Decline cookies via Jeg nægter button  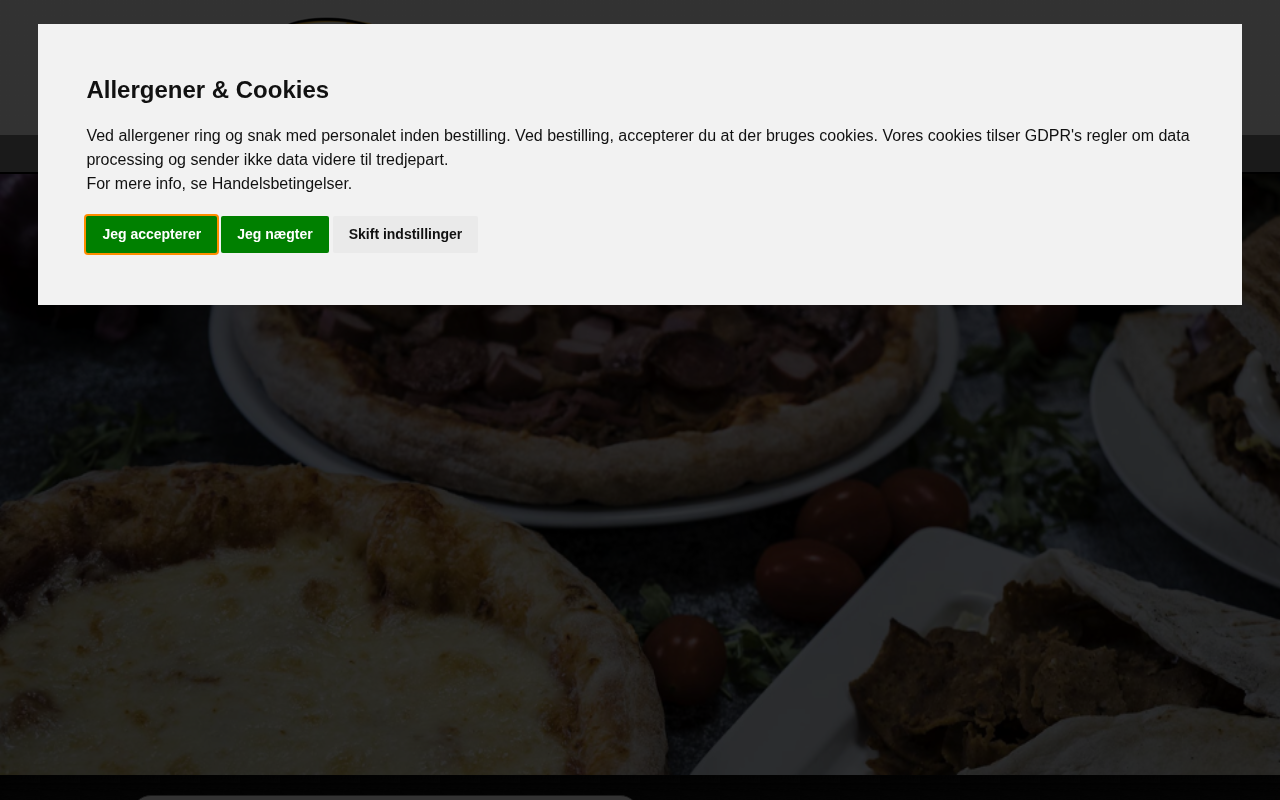point(274,234)
